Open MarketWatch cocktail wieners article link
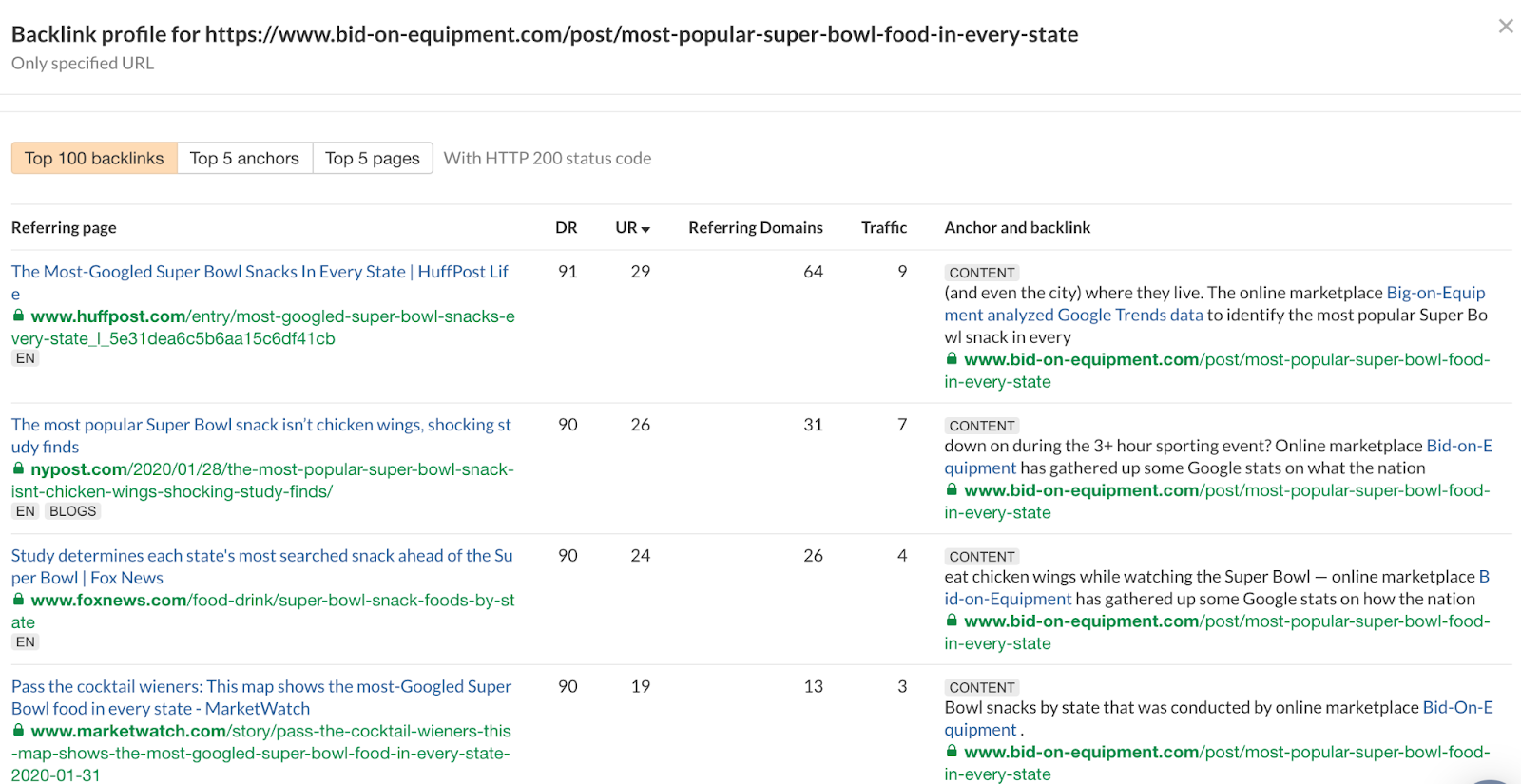1521x784 pixels. (x=260, y=686)
